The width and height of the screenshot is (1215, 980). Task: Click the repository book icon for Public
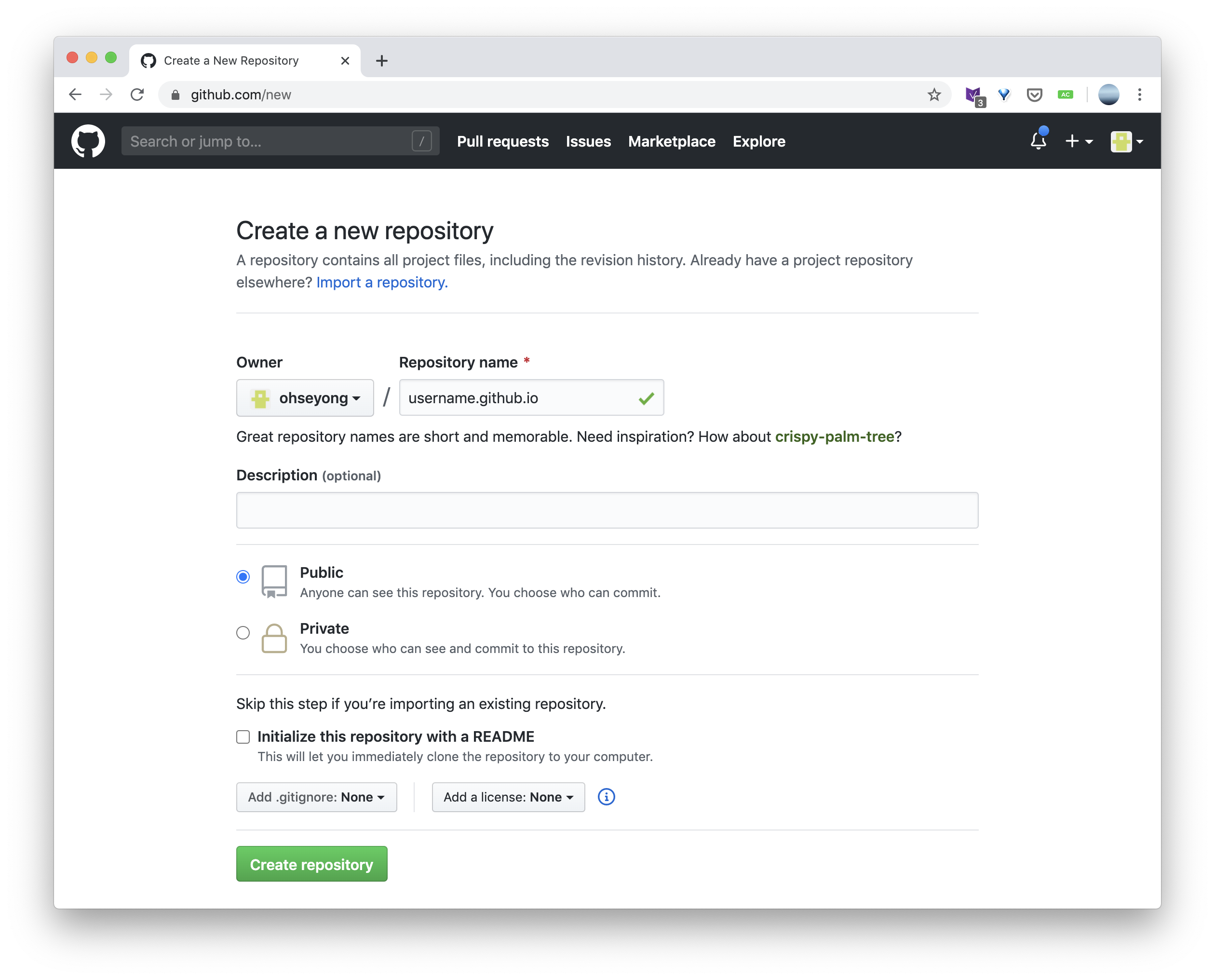274,582
